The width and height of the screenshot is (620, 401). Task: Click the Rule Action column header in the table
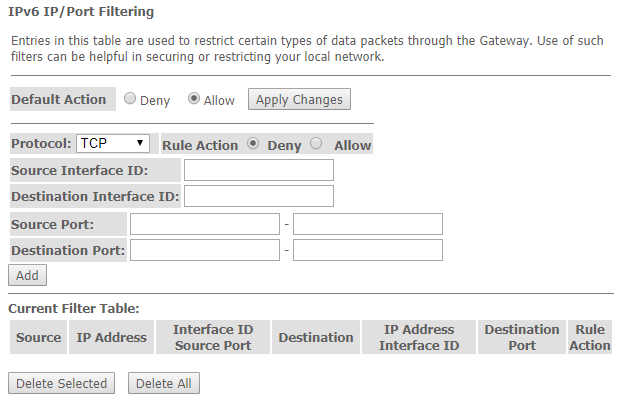[x=590, y=338]
